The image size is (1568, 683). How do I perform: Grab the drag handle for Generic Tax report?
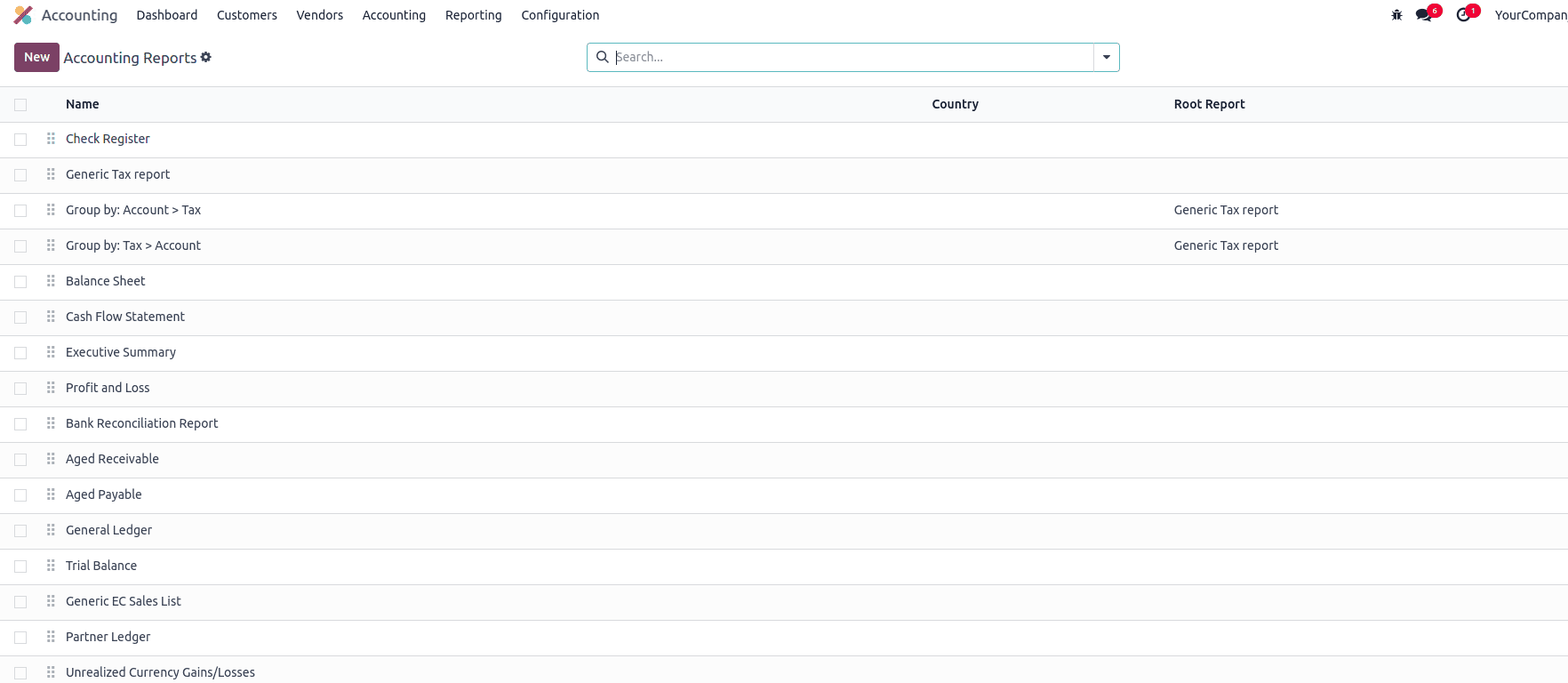pos(51,174)
